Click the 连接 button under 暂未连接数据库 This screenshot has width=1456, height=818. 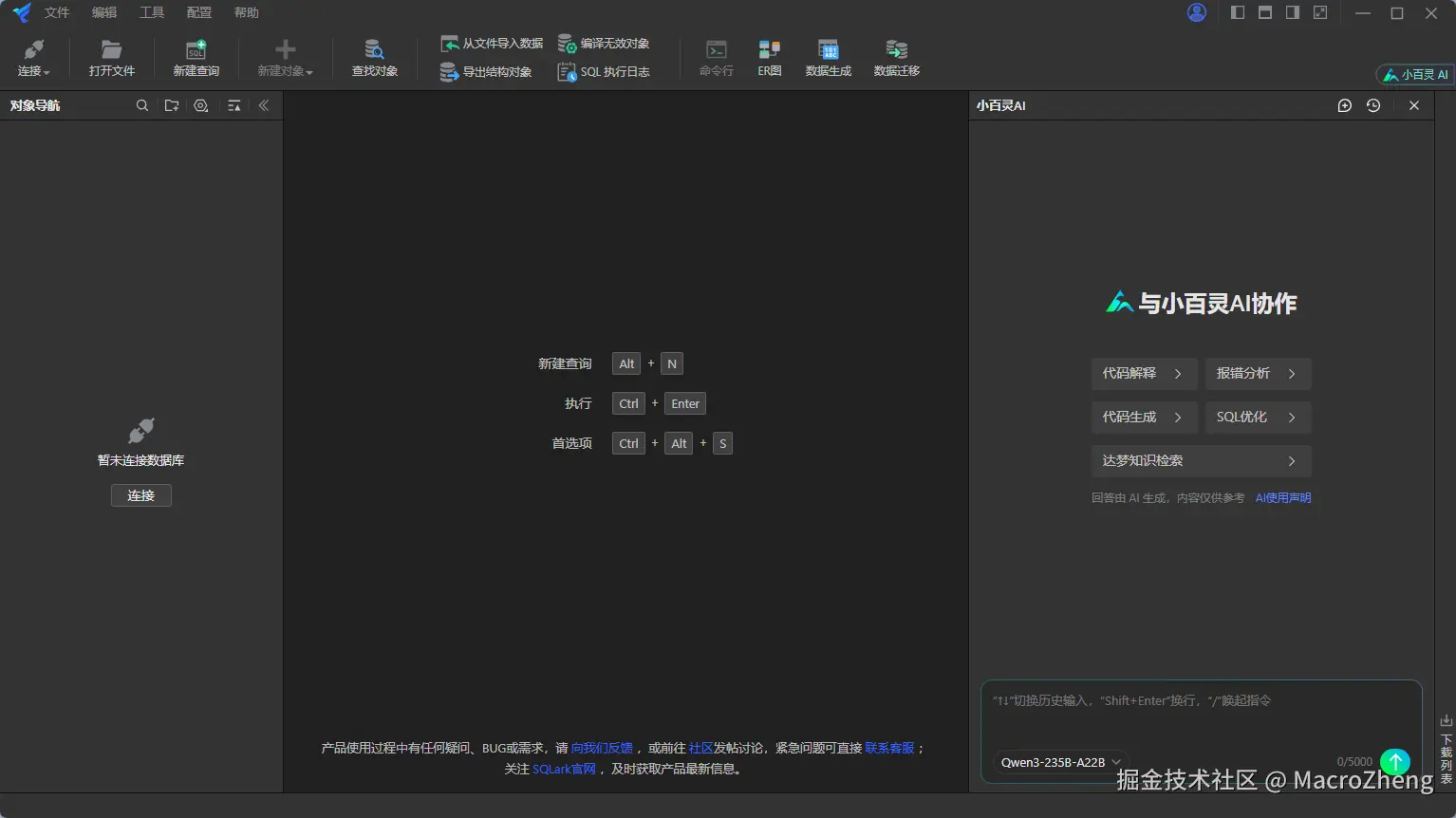(x=141, y=495)
